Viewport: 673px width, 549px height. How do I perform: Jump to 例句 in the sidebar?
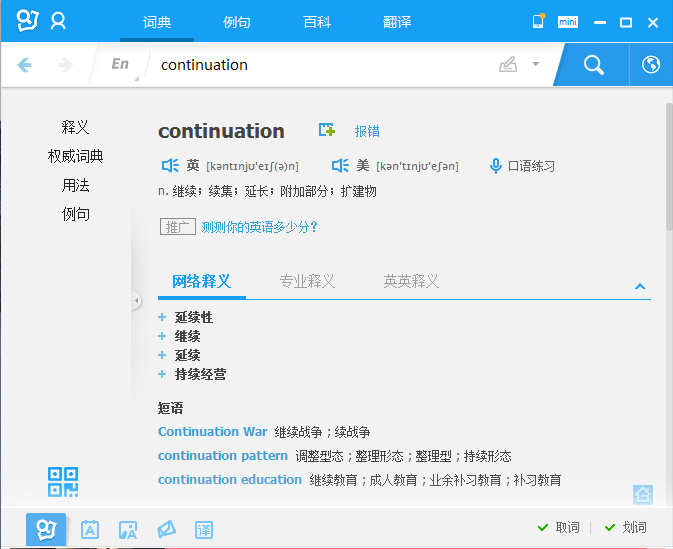(75, 214)
